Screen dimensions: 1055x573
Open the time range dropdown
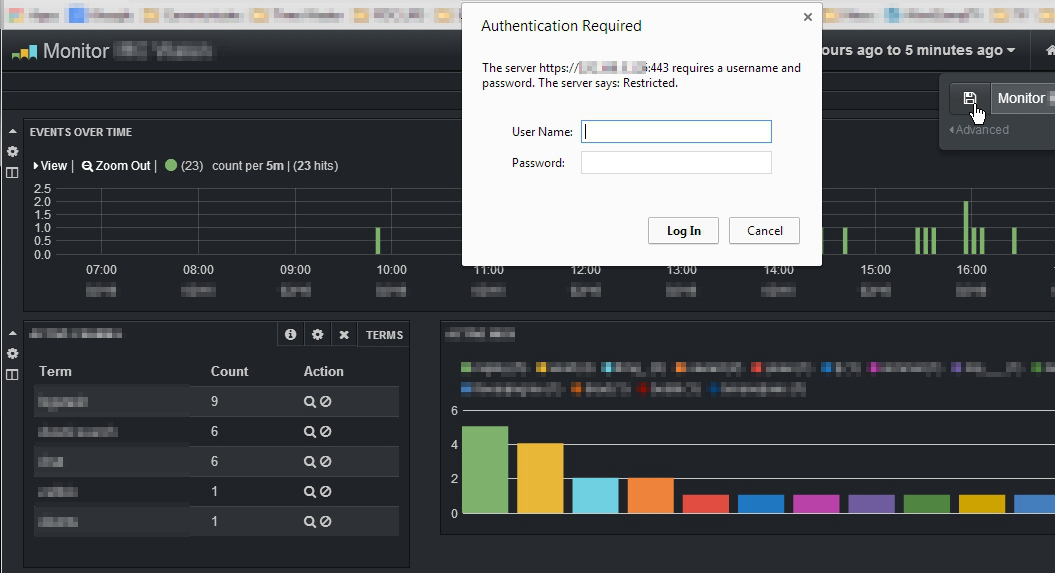pyautogui.click(x=918, y=50)
